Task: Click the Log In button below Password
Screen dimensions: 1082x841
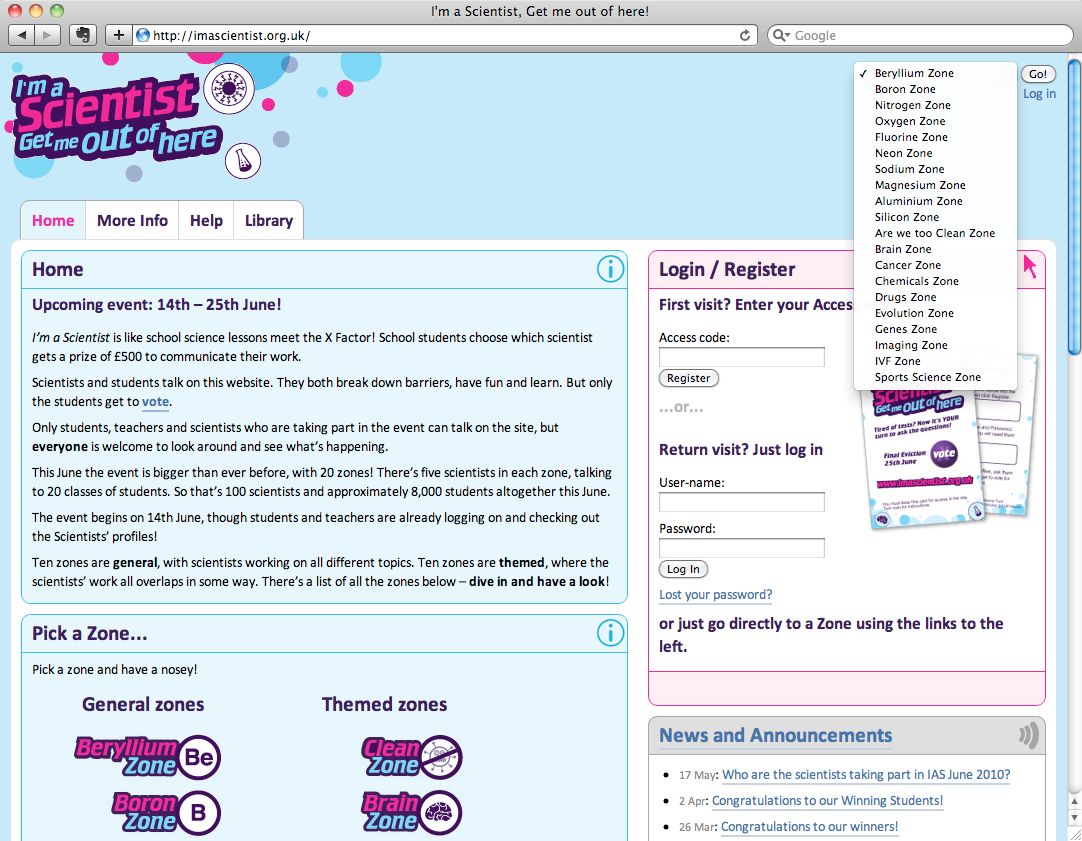Action: pyautogui.click(x=683, y=569)
